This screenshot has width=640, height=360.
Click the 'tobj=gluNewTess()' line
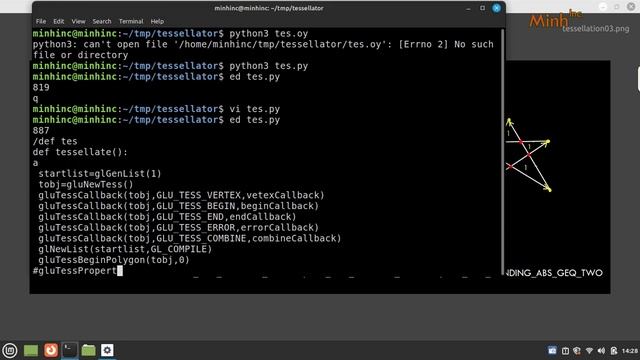tap(86, 184)
